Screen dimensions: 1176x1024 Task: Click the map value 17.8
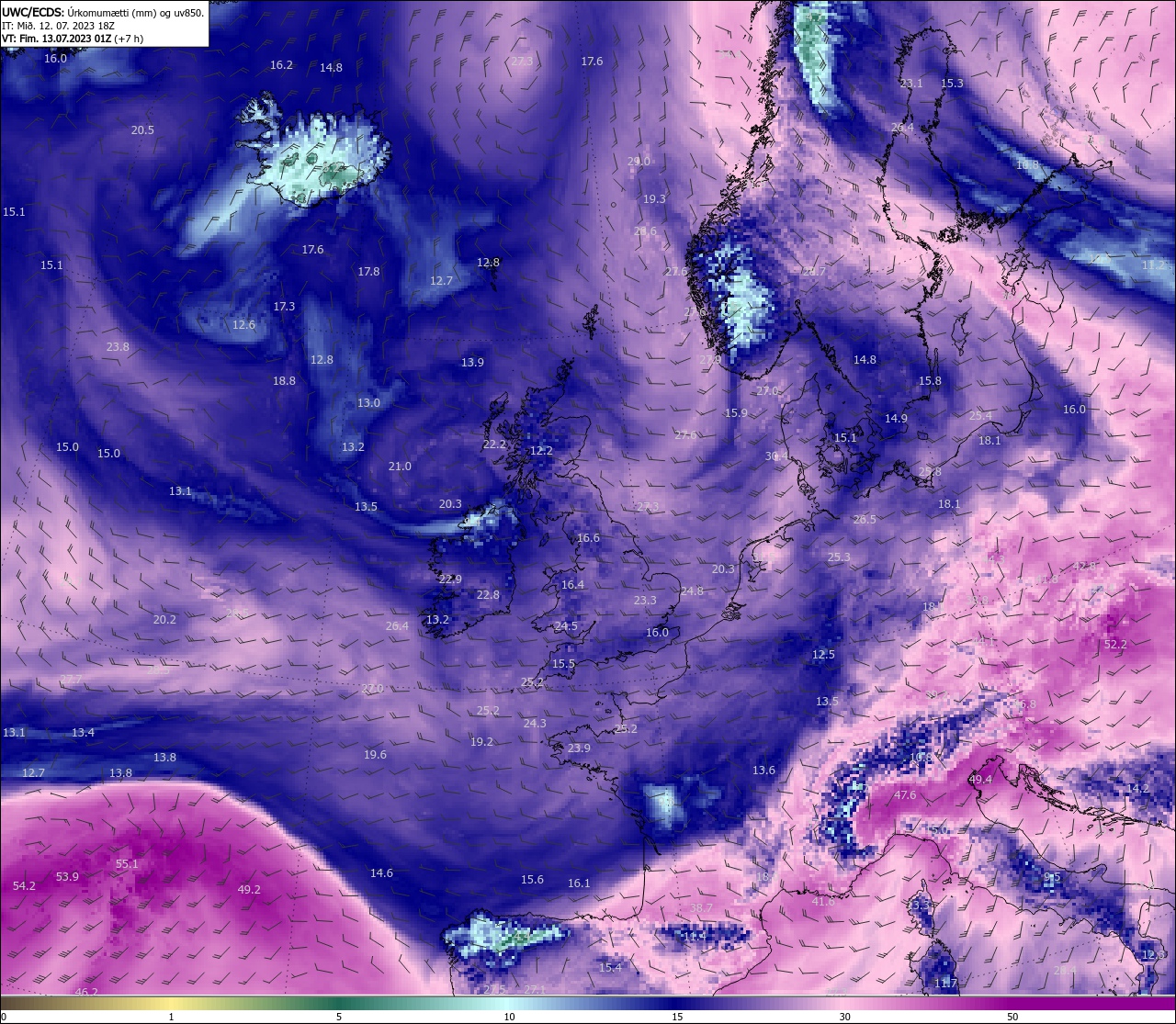(x=368, y=272)
